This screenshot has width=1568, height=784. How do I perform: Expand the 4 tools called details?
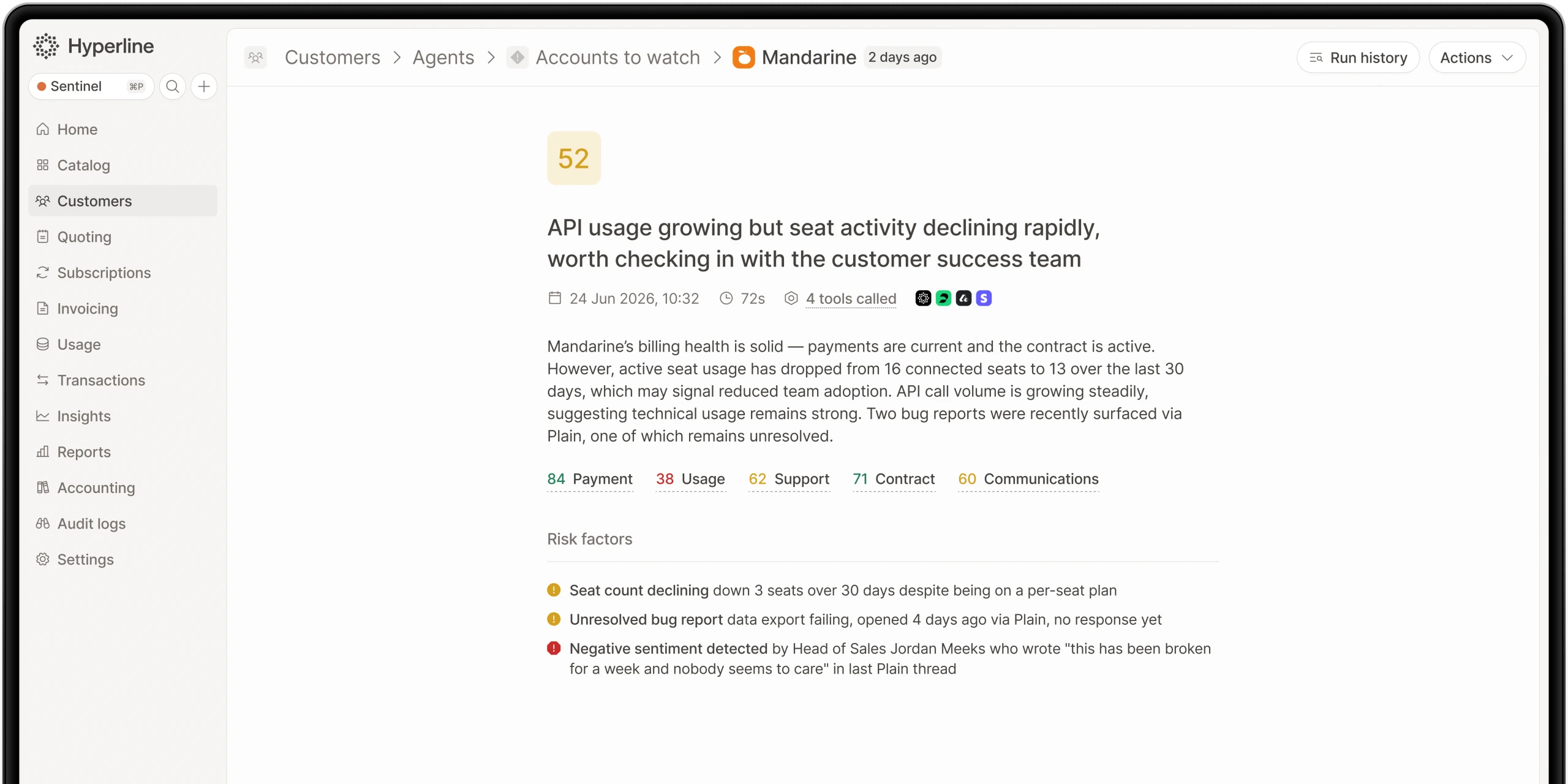pos(851,299)
